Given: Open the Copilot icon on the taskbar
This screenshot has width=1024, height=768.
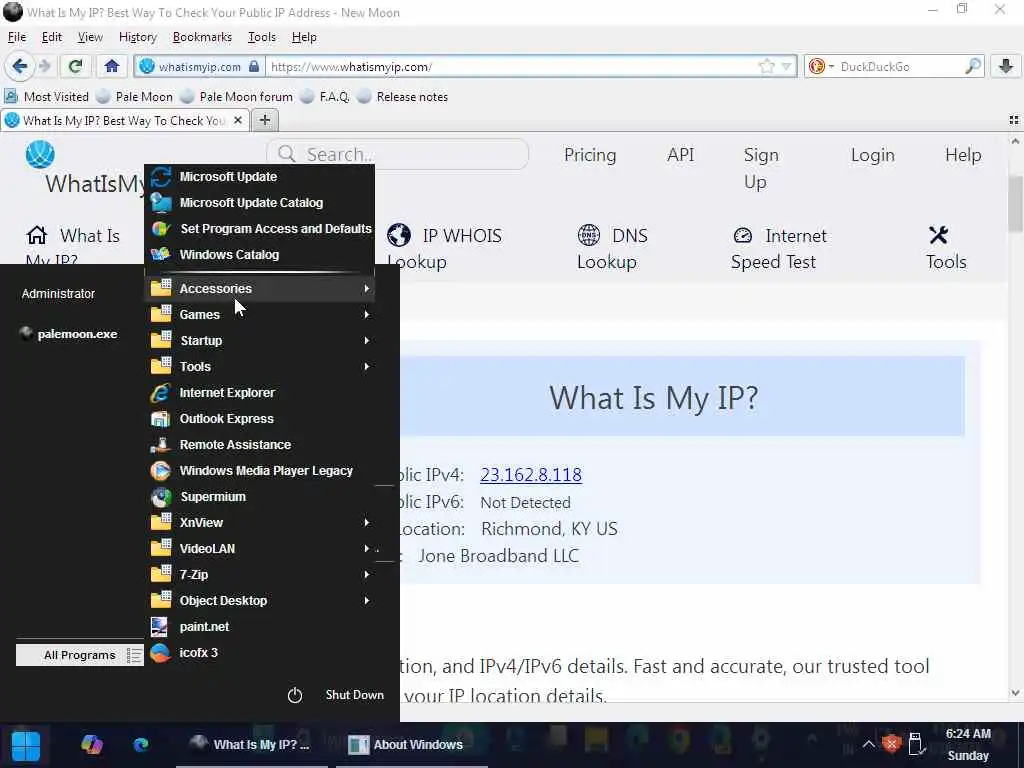Looking at the screenshot, I should click(91, 744).
